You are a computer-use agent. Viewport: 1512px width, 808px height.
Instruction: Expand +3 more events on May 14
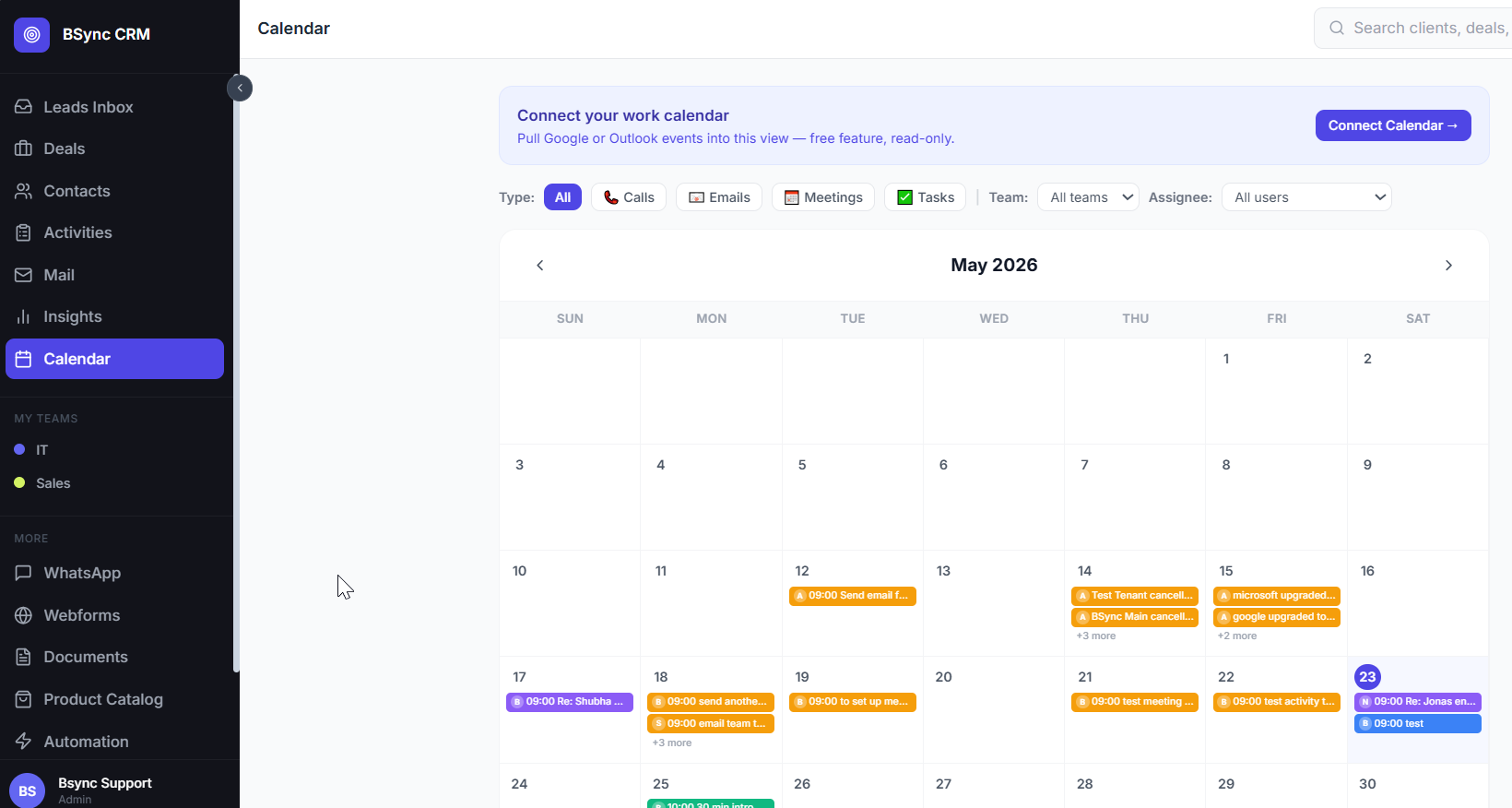(x=1096, y=636)
